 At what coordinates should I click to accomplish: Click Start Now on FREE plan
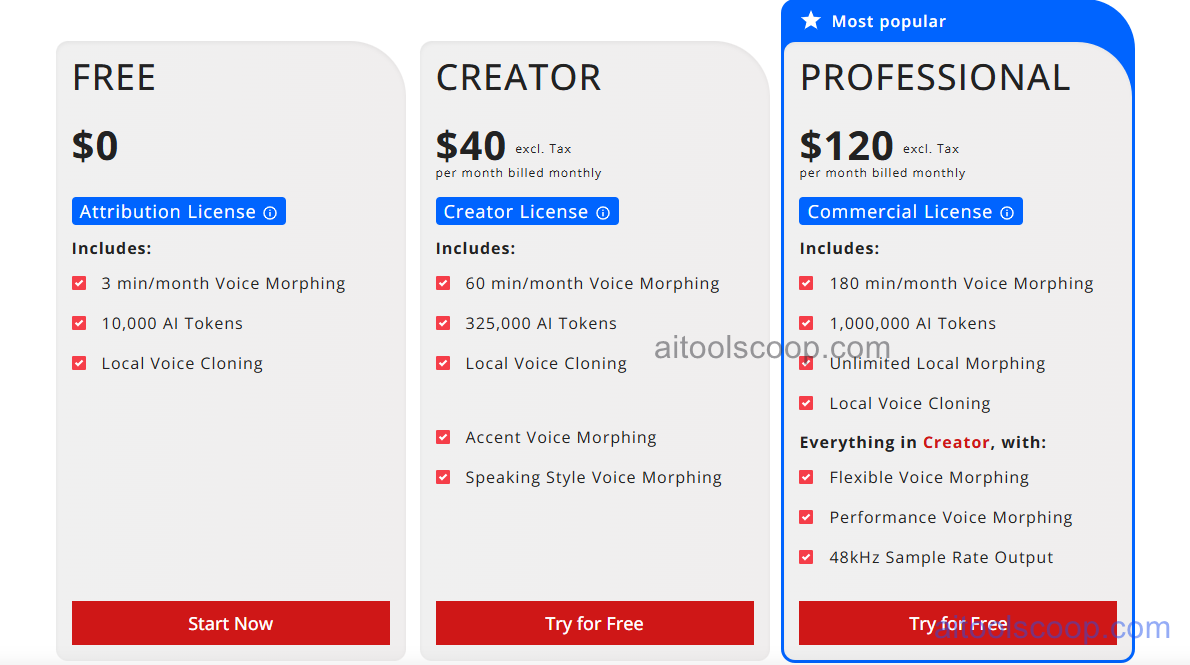pos(230,623)
